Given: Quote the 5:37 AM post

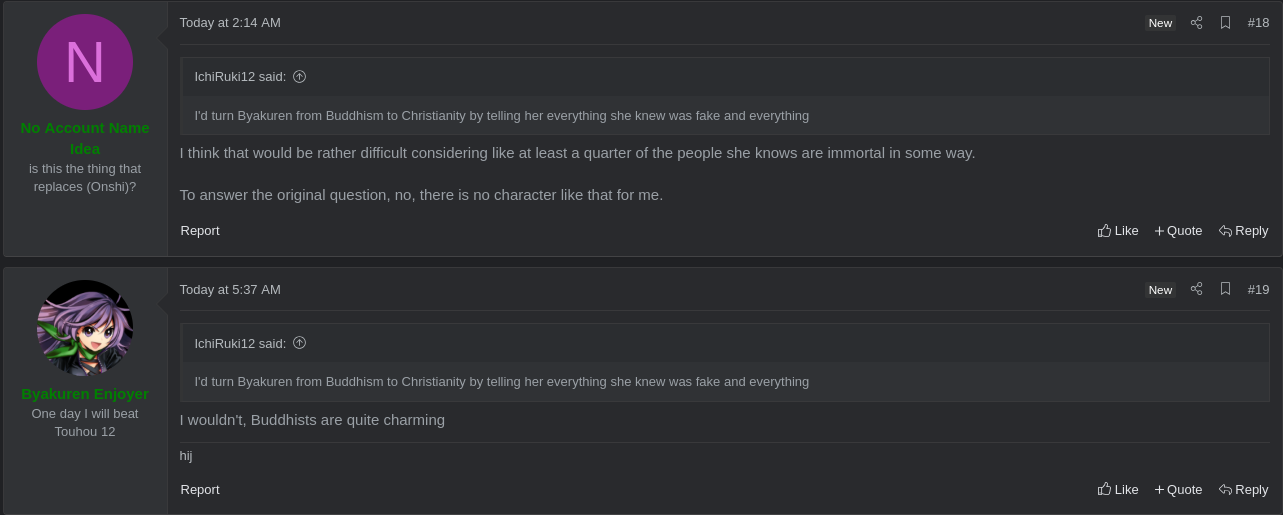Looking at the screenshot, I should [1178, 490].
